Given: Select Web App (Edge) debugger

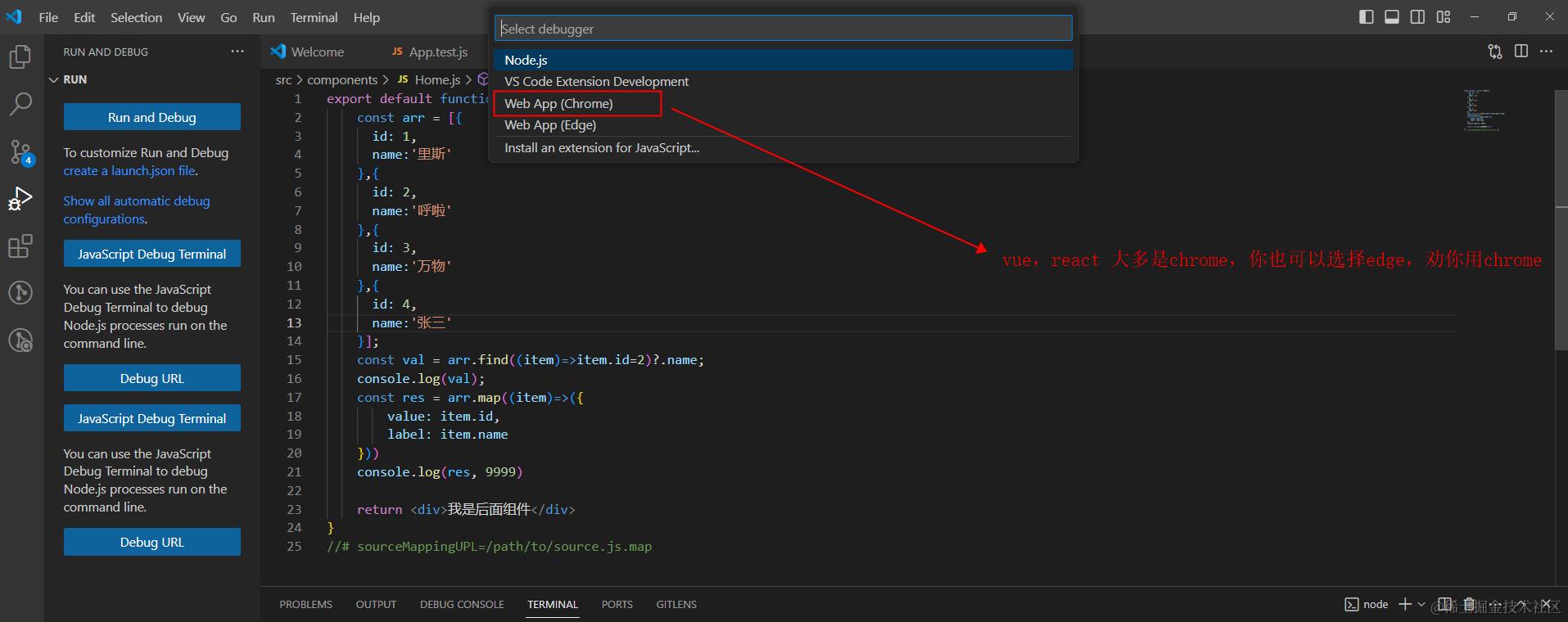Looking at the screenshot, I should click(x=784, y=124).
